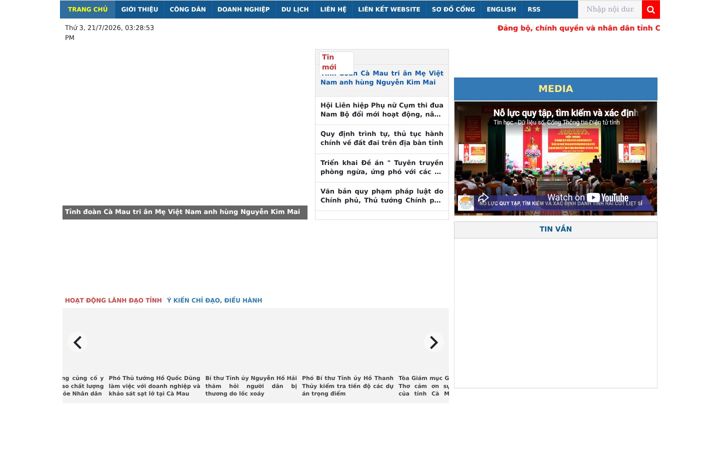The width and height of the screenshot is (720, 450).
Task: Open TRANG CHỦ menu item
Action: click(88, 9)
